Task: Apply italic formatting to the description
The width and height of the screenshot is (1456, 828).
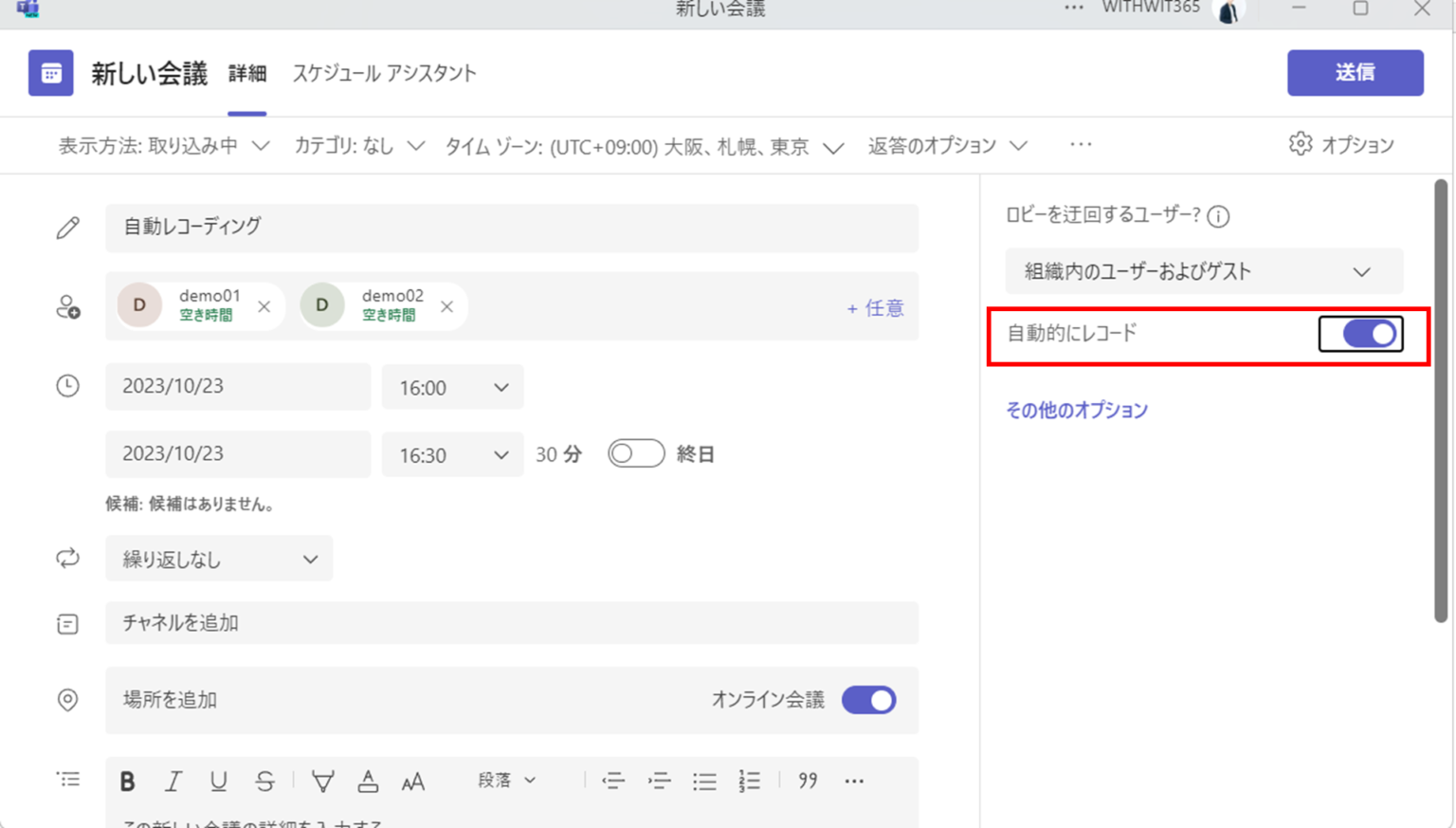Action: (x=173, y=781)
